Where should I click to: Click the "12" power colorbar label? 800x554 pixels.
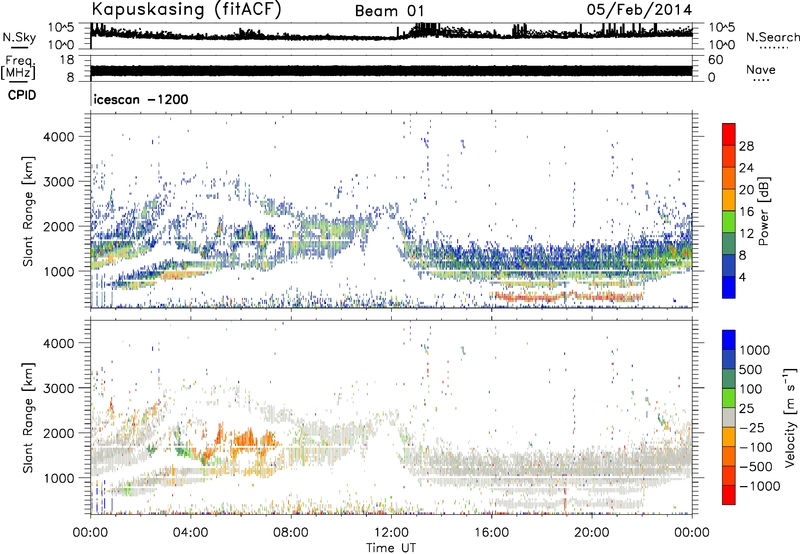(746, 234)
